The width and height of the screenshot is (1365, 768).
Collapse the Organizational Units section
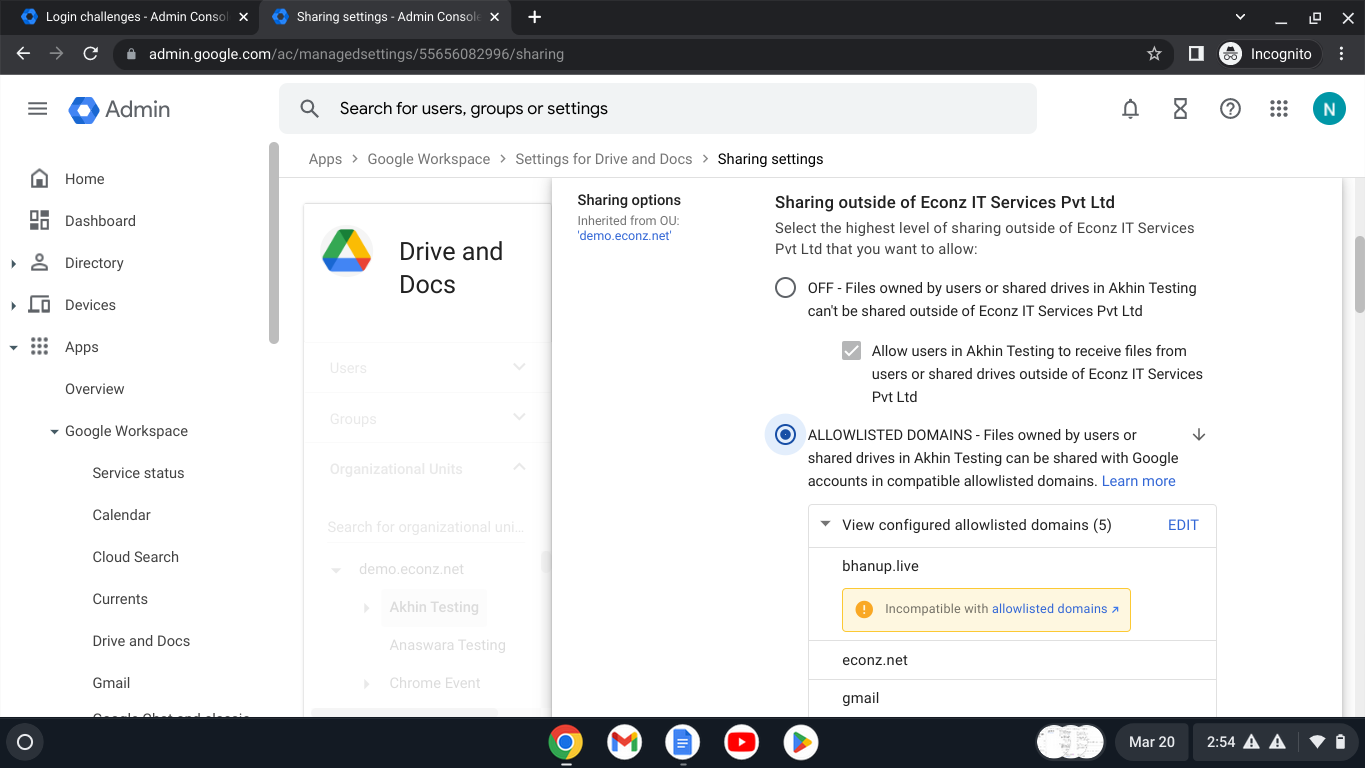pos(519,467)
